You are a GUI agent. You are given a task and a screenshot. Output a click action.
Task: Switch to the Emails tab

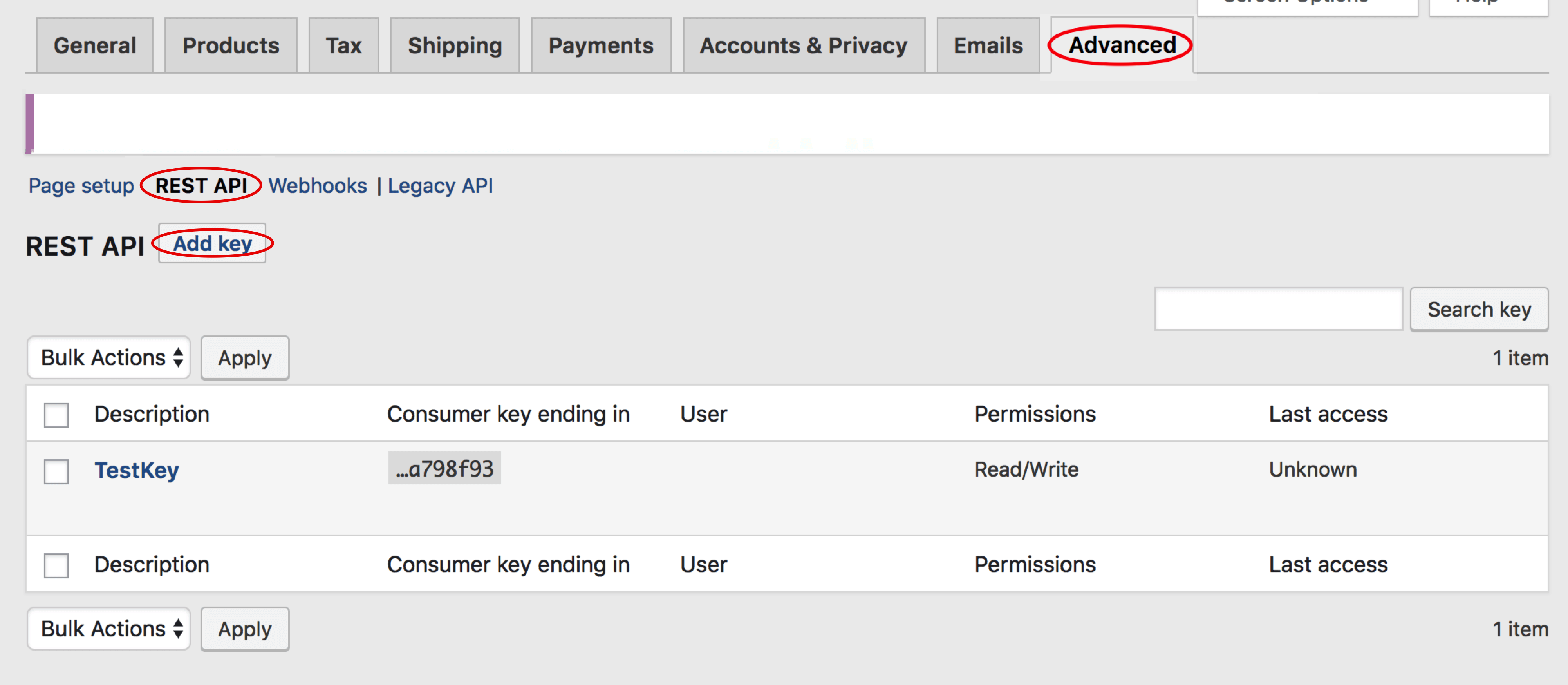click(988, 46)
